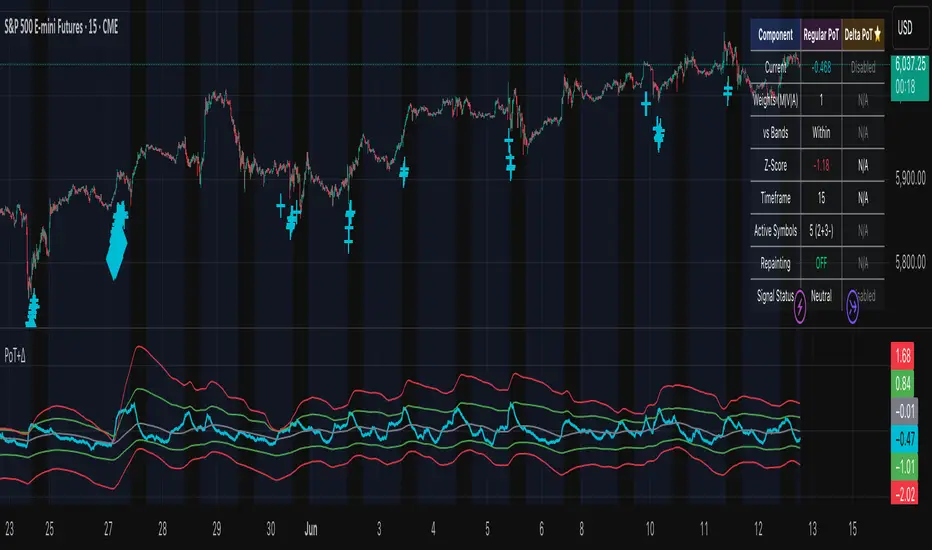Click the red 1.68 upper band tag
The image size is (932, 550).
[903, 356]
